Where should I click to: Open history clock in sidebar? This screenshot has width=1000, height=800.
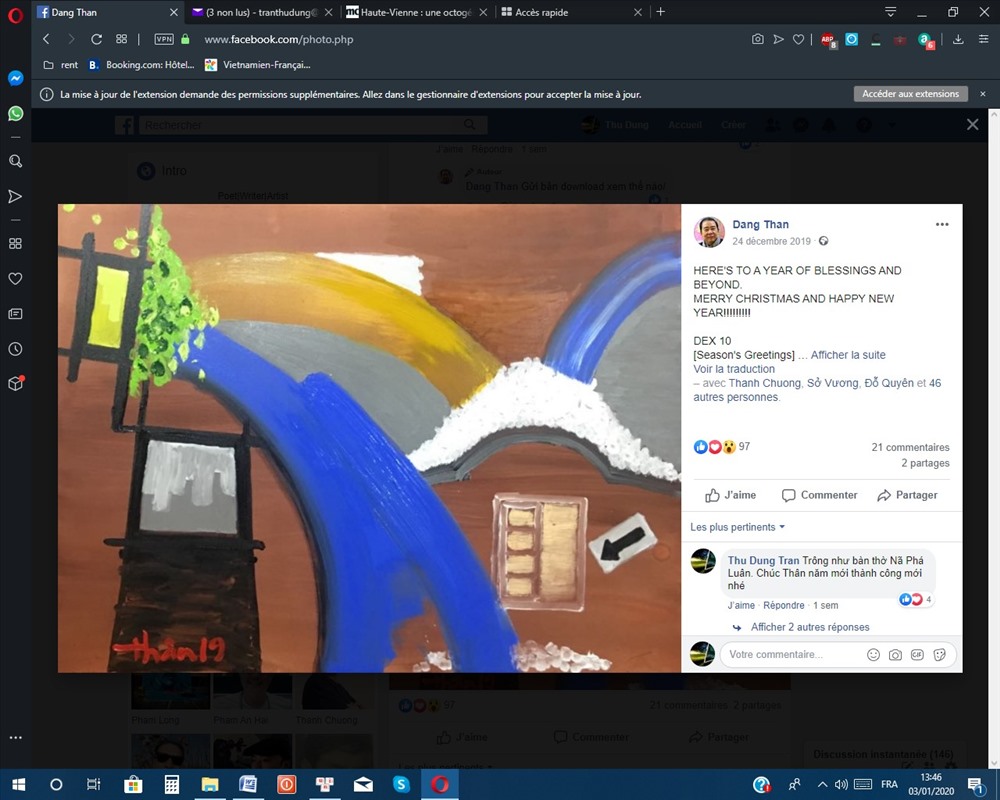15,349
